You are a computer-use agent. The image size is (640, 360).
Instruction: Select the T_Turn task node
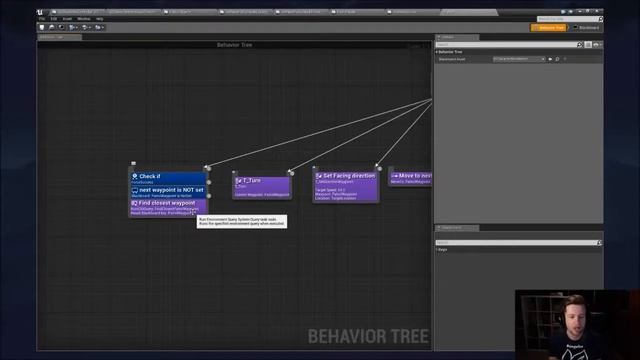point(262,187)
